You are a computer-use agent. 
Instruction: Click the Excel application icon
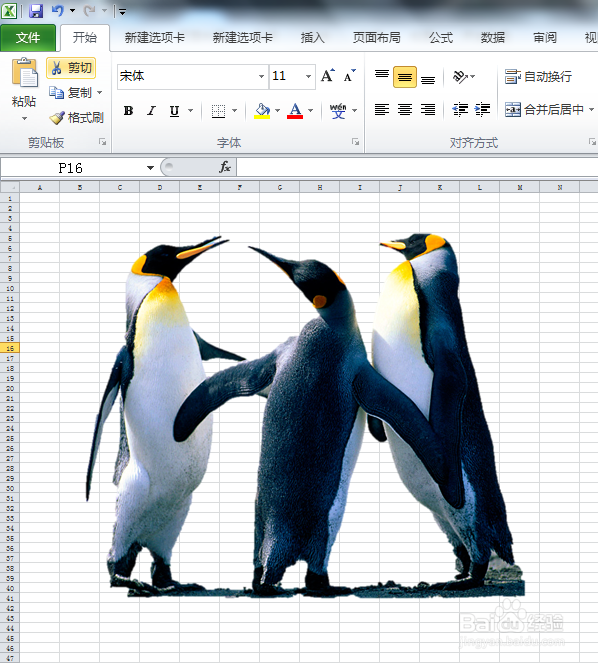click(x=9, y=11)
